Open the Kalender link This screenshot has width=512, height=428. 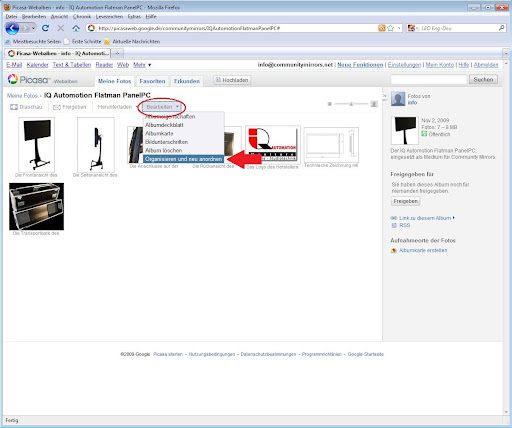tap(37, 65)
